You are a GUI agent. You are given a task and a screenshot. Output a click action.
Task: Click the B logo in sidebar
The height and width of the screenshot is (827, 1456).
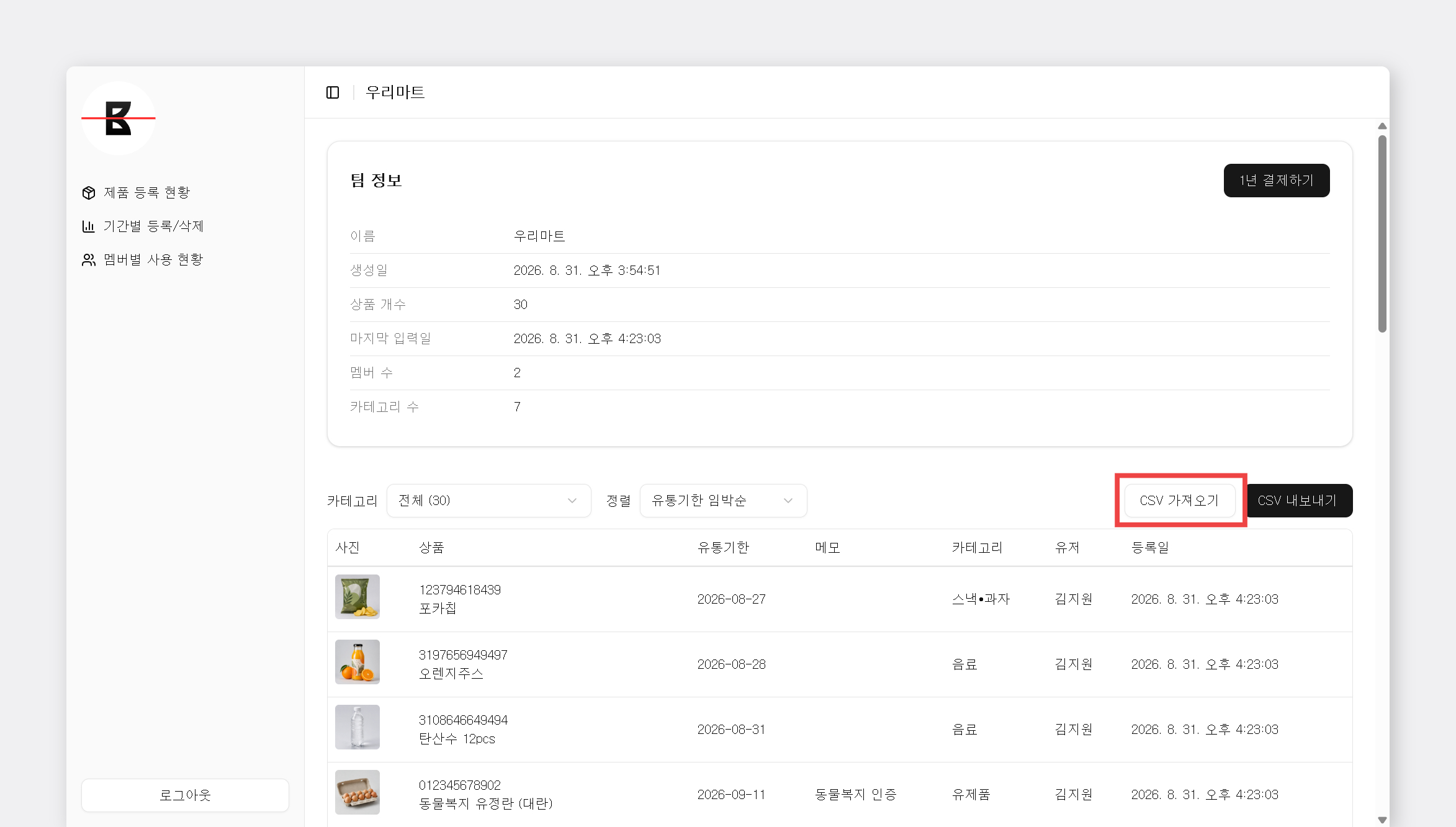(119, 118)
